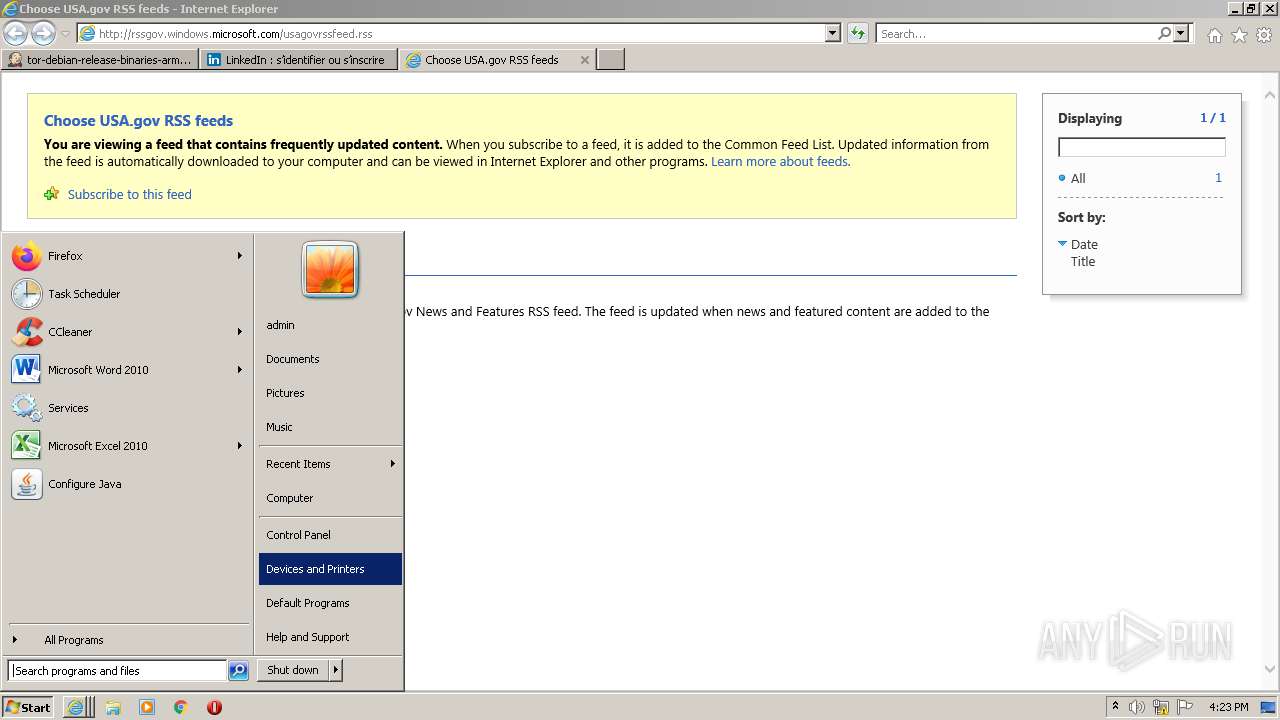Viewport: 1280px width, 720px height.
Task: Open Favorites with the star icon
Action: 1239,35
